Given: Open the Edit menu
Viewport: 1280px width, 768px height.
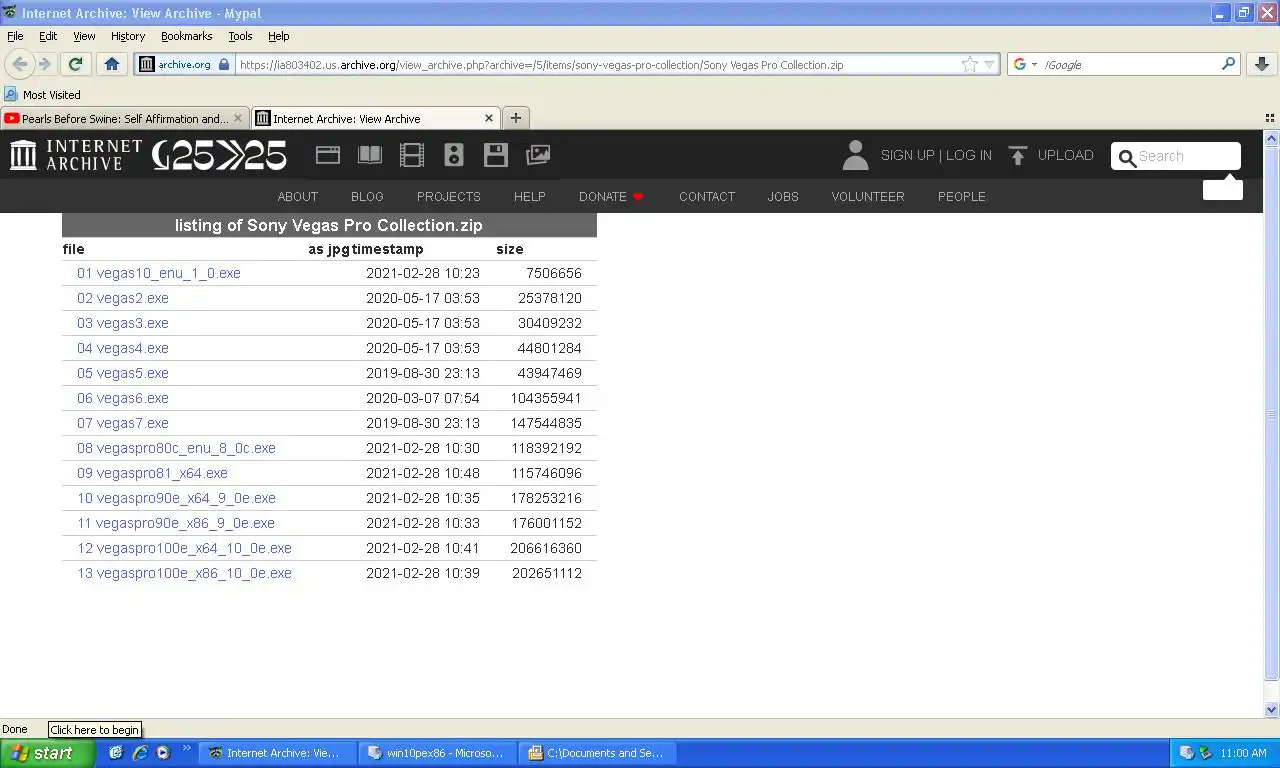Looking at the screenshot, I should [x=48, y=36].
